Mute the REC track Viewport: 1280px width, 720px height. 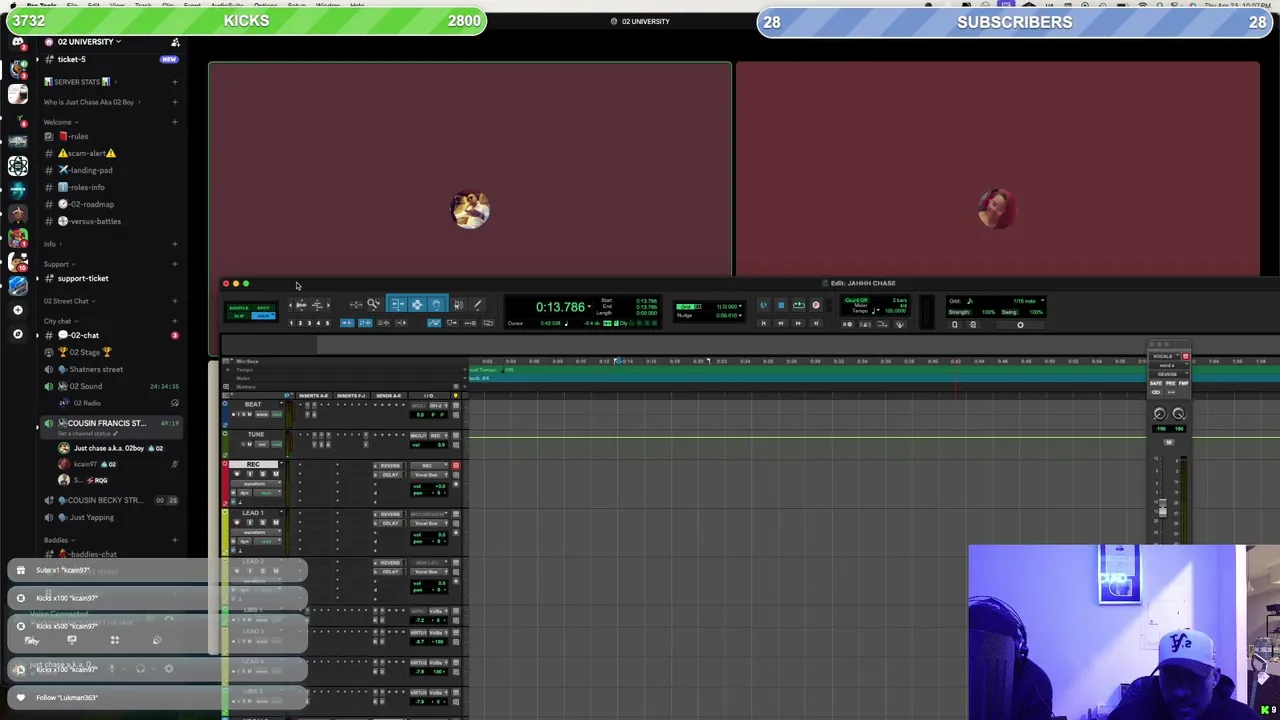pos(276,474)
